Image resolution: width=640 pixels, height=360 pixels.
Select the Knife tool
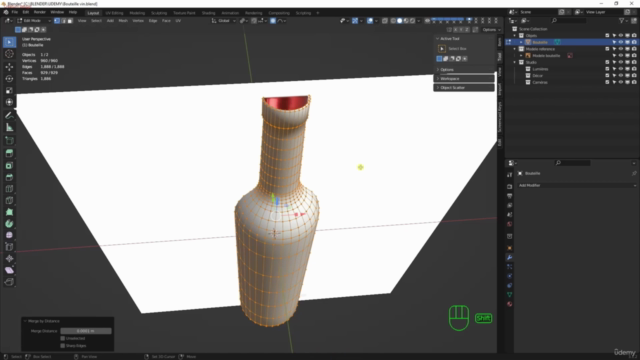point(9,200)
